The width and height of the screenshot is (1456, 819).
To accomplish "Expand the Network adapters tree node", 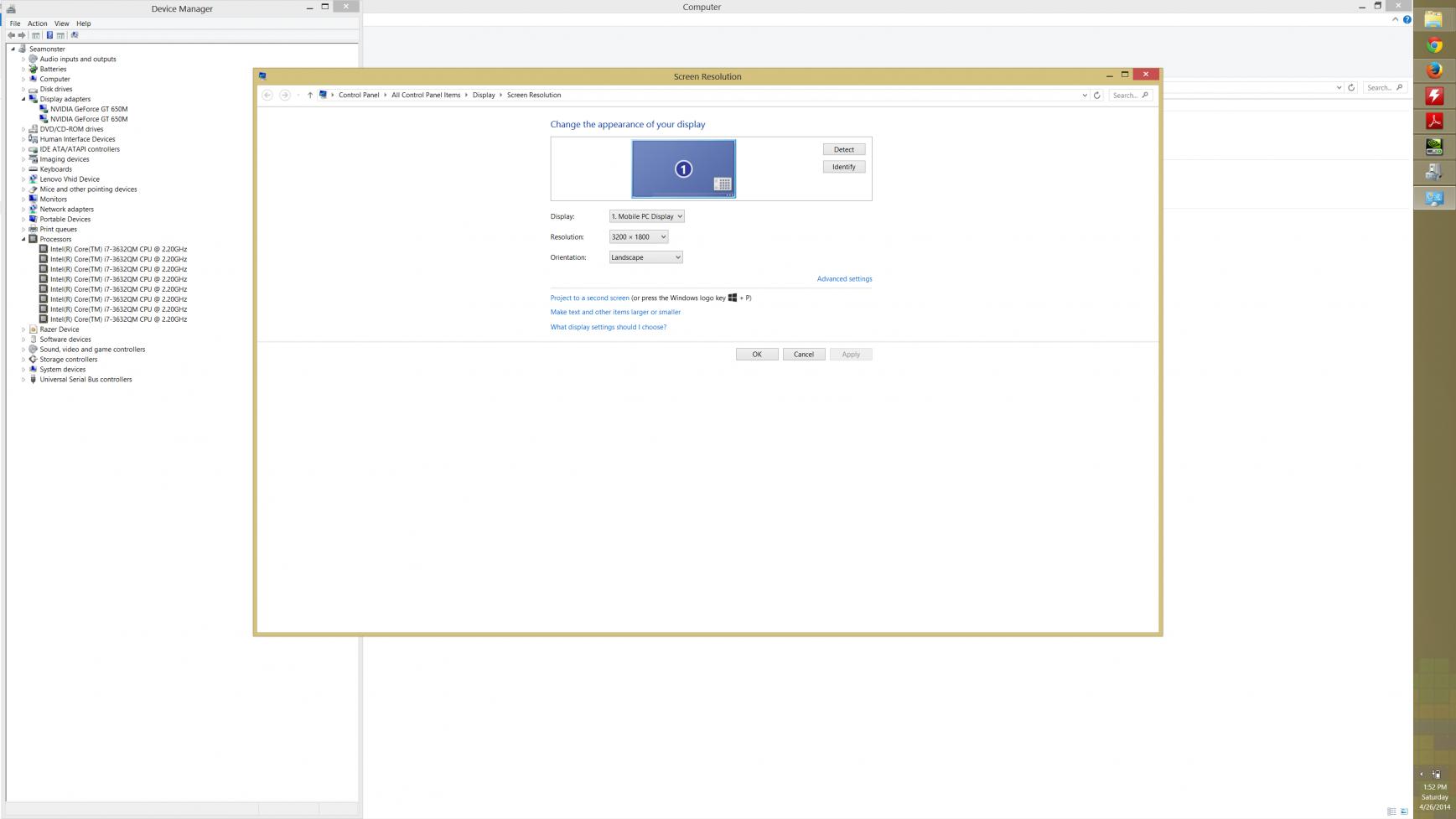I will (23, 210).
